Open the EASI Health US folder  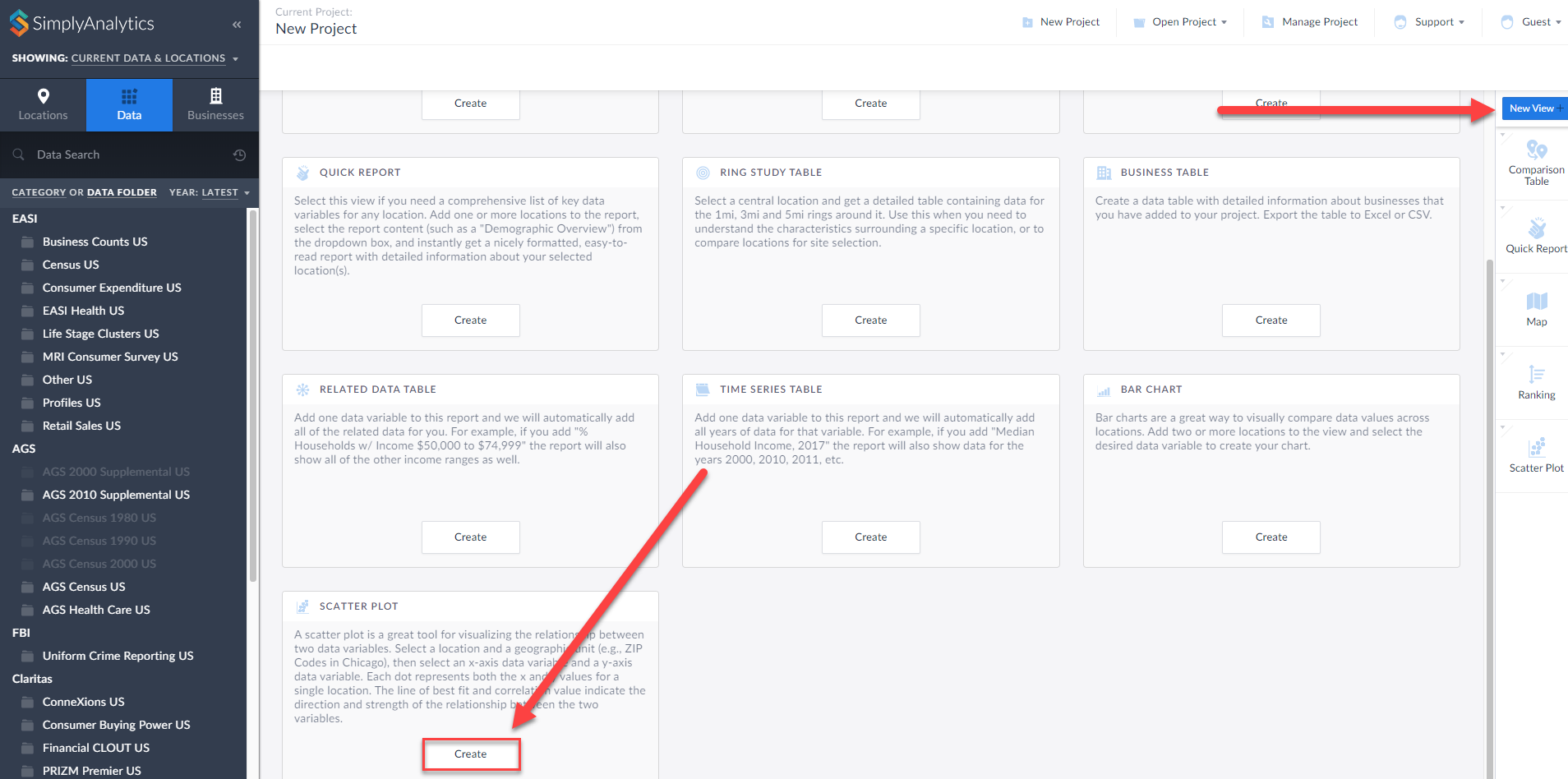tap(83, 311)
